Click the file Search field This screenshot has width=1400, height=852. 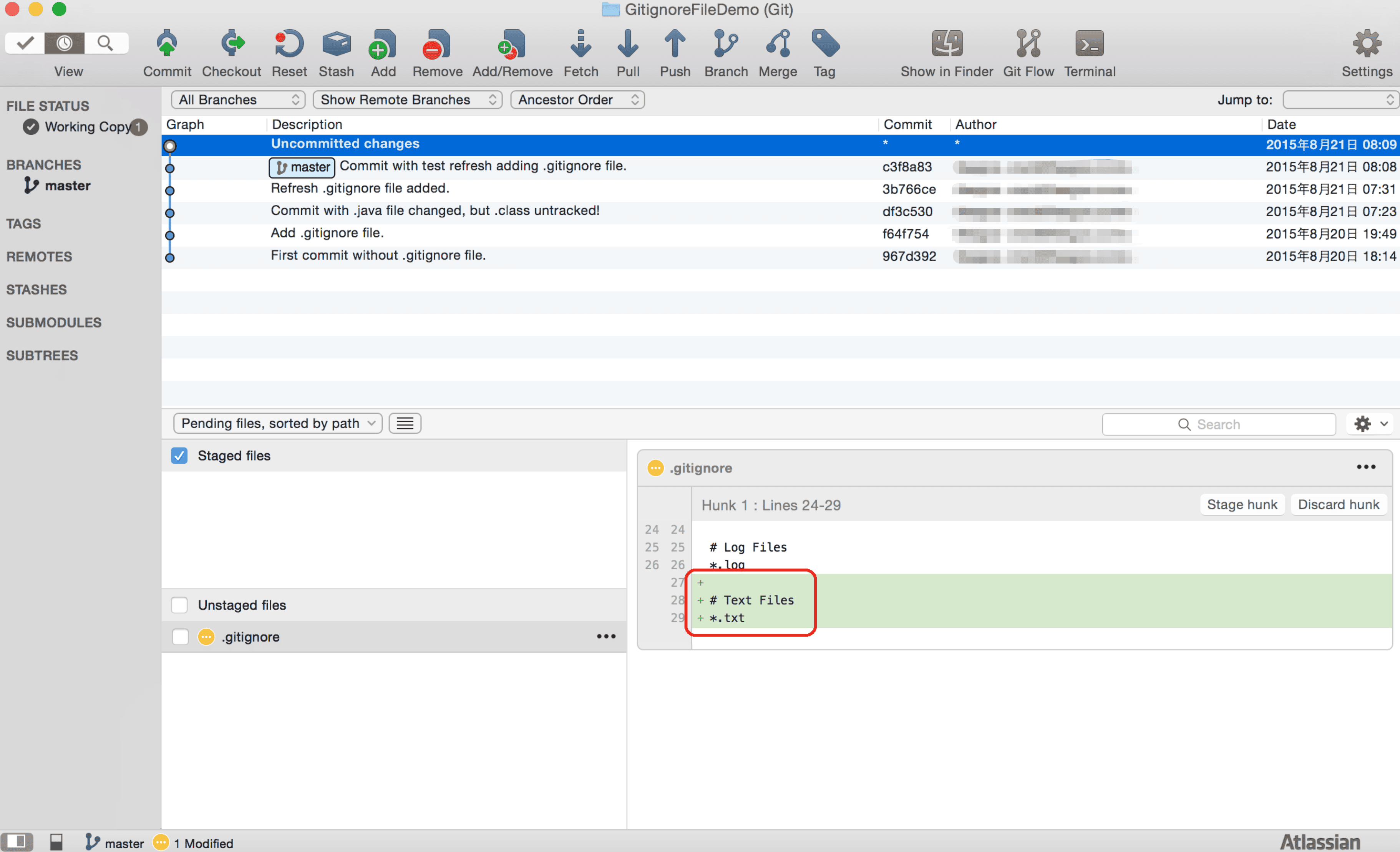click(1218, 424)
